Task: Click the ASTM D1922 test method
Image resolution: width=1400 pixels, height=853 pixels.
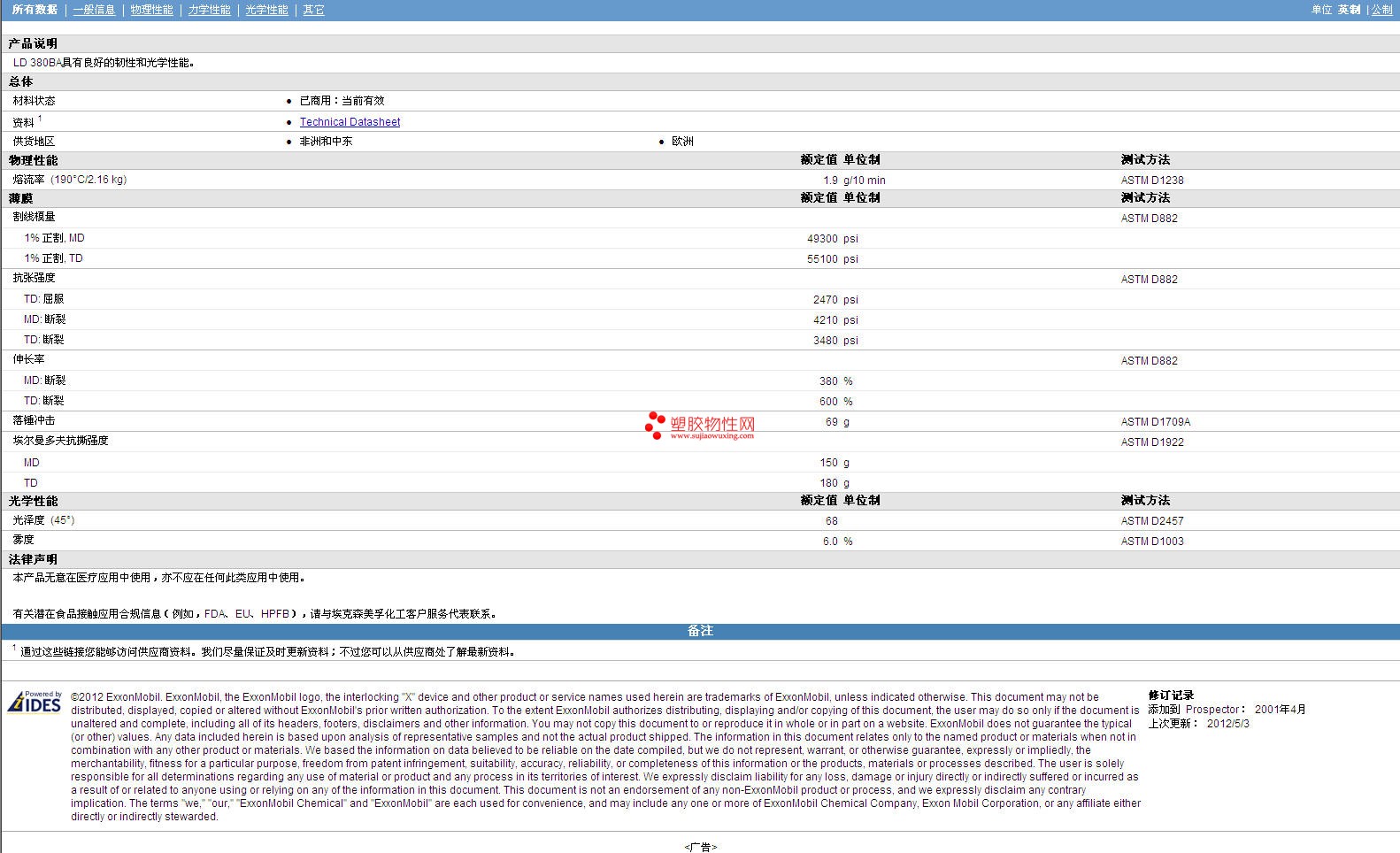Action: [1152, 442]
